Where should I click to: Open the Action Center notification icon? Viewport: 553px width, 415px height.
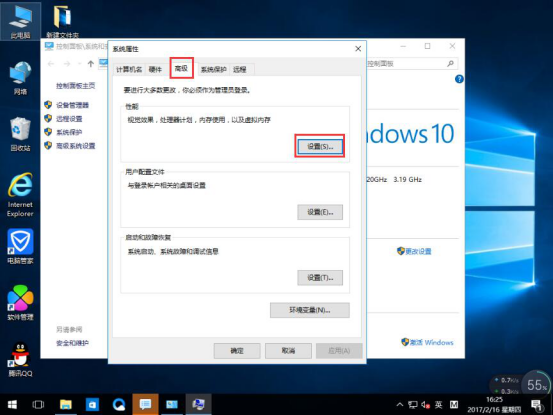point(537,405)
